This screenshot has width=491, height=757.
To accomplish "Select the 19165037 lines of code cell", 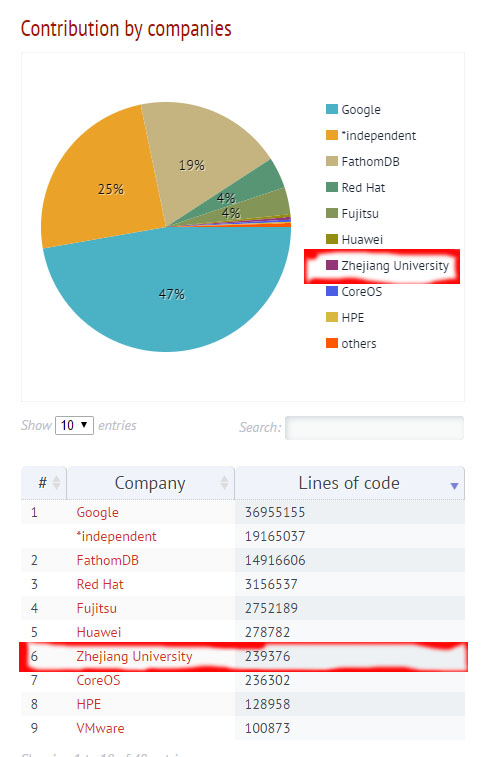I will click(x=350, y=536).
